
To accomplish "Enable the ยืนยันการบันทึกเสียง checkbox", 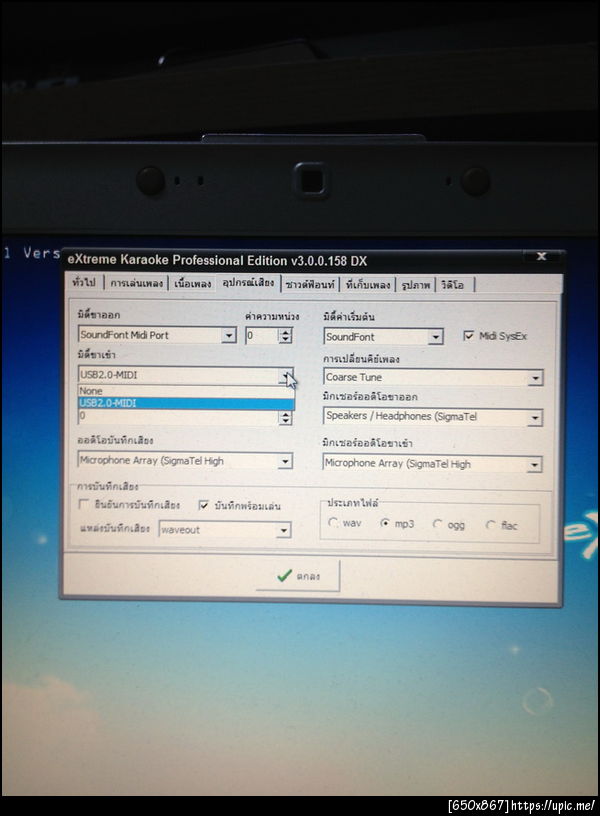I will [x=83, y=504].
